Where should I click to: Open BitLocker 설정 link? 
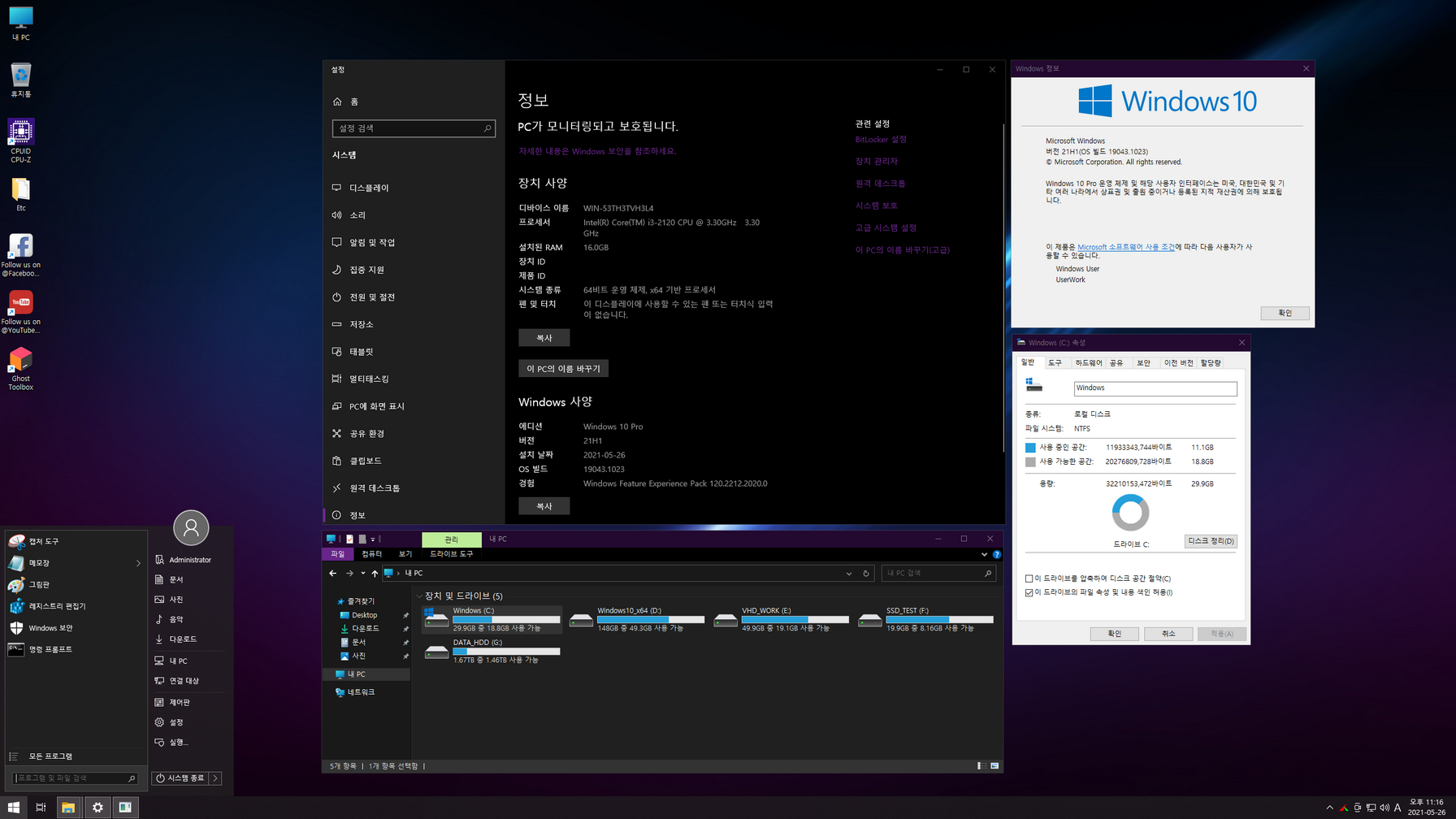click(x=881, y=140)
